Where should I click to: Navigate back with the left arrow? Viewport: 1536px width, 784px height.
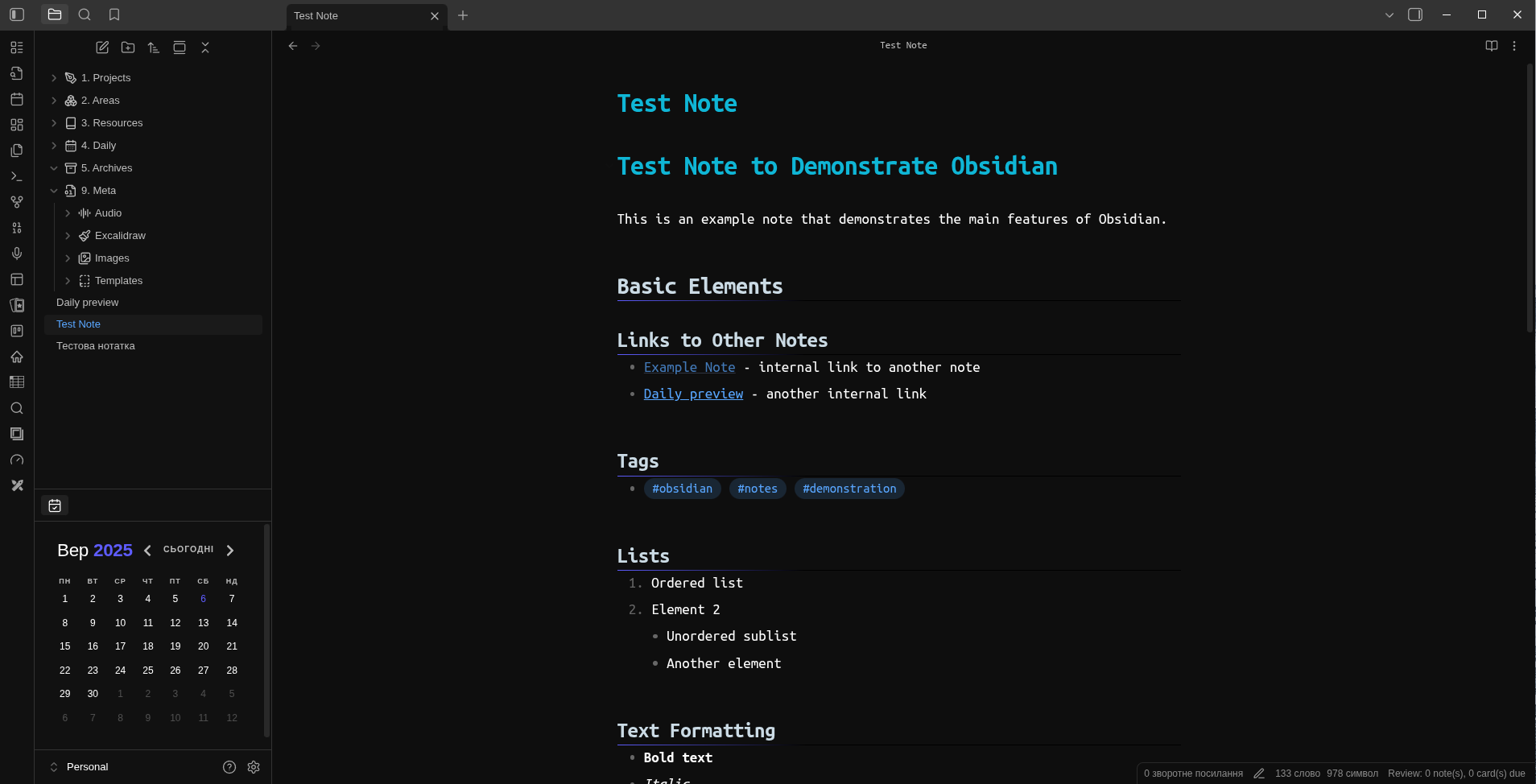pos(293,46)
